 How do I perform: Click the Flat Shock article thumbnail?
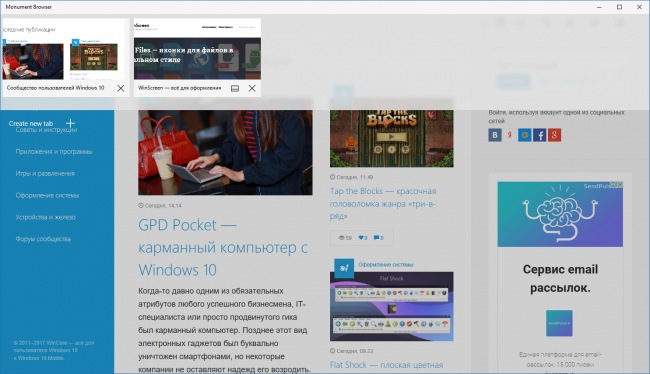391,306
